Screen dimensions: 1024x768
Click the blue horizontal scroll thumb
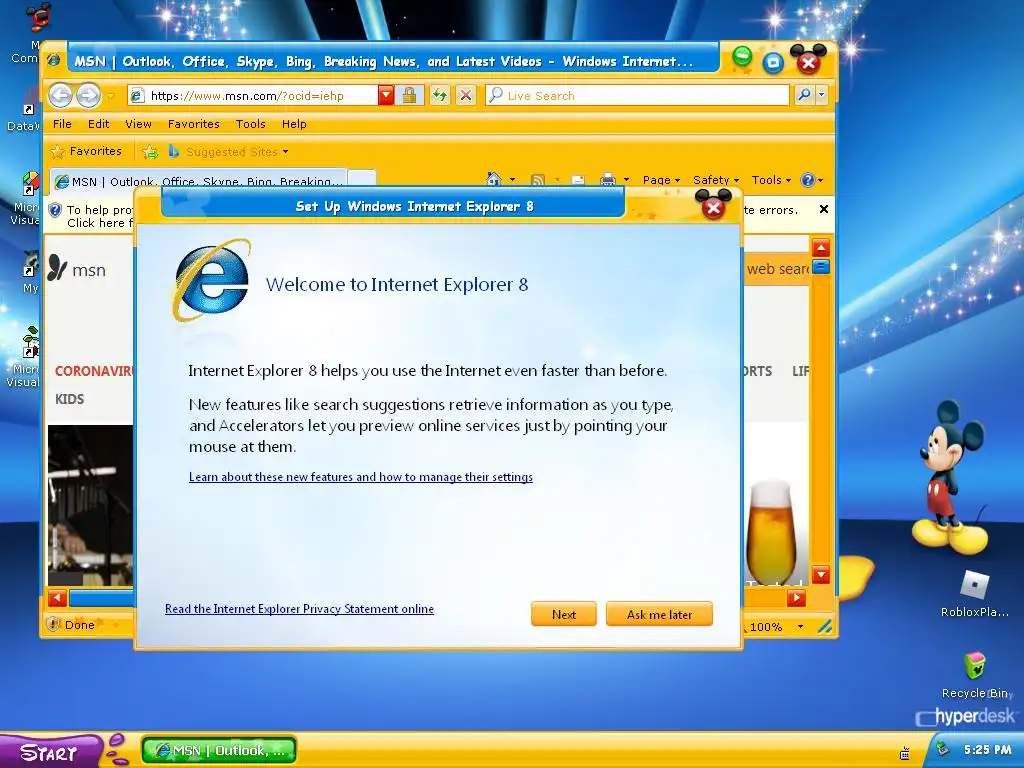pos(101,598)
